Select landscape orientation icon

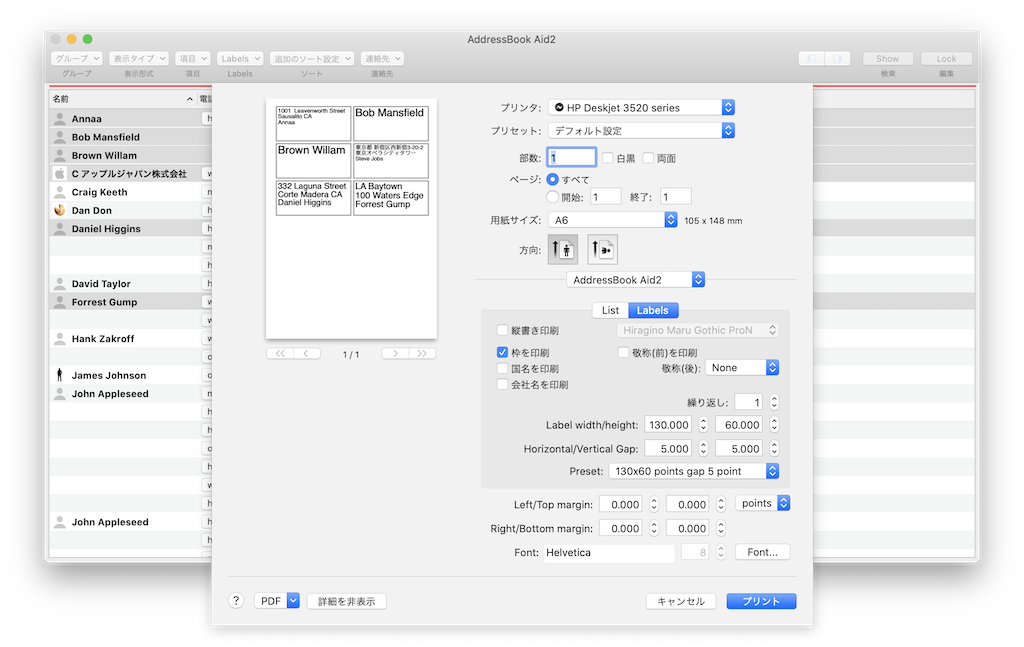click(x=602, y=249)
